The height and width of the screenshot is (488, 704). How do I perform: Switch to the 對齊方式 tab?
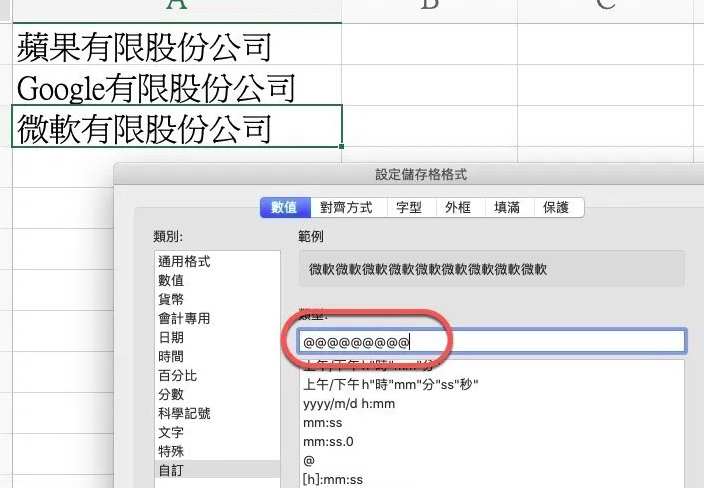pos(347,207)
